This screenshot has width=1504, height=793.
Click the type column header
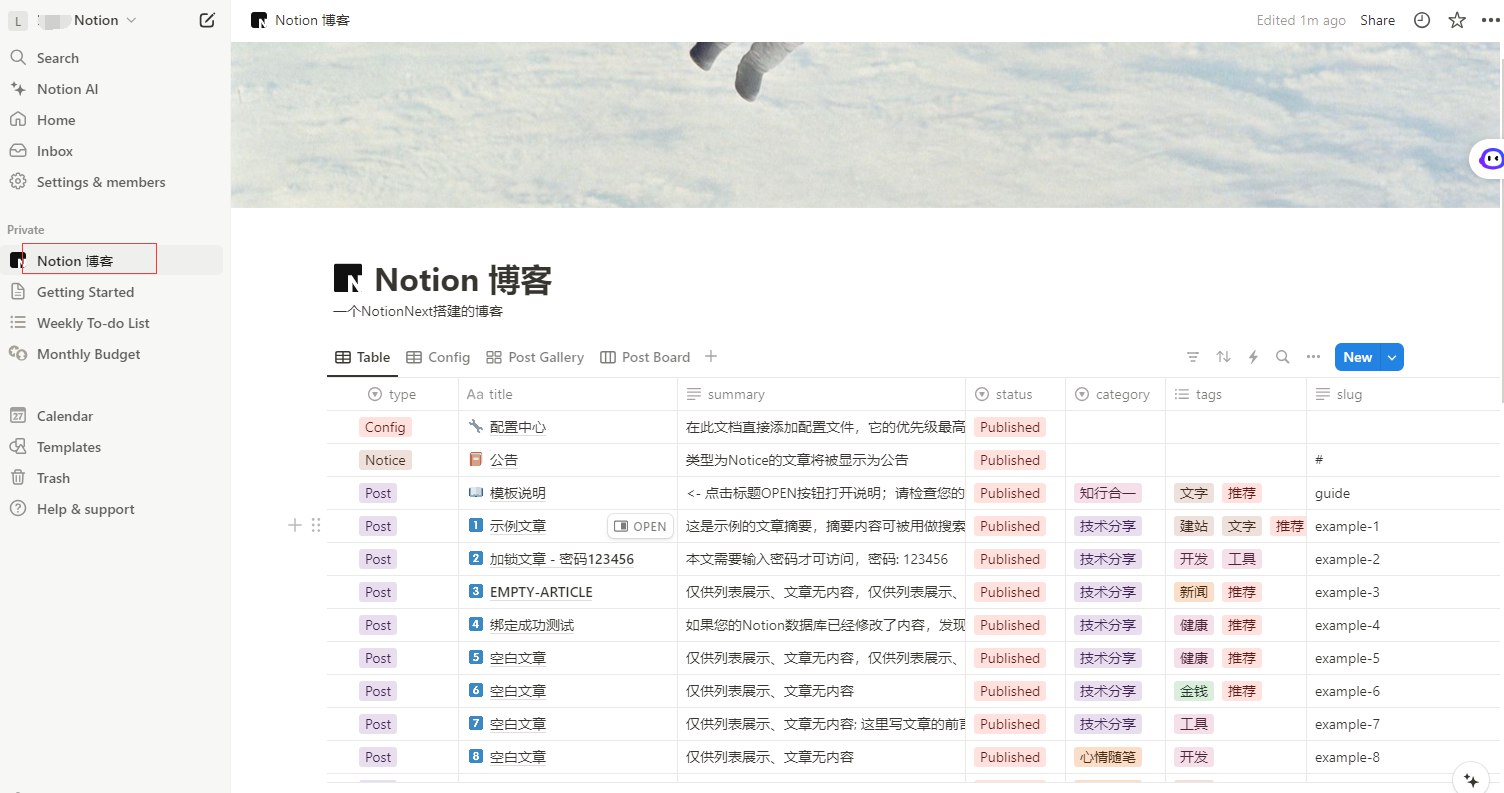[x=393, y=394]
